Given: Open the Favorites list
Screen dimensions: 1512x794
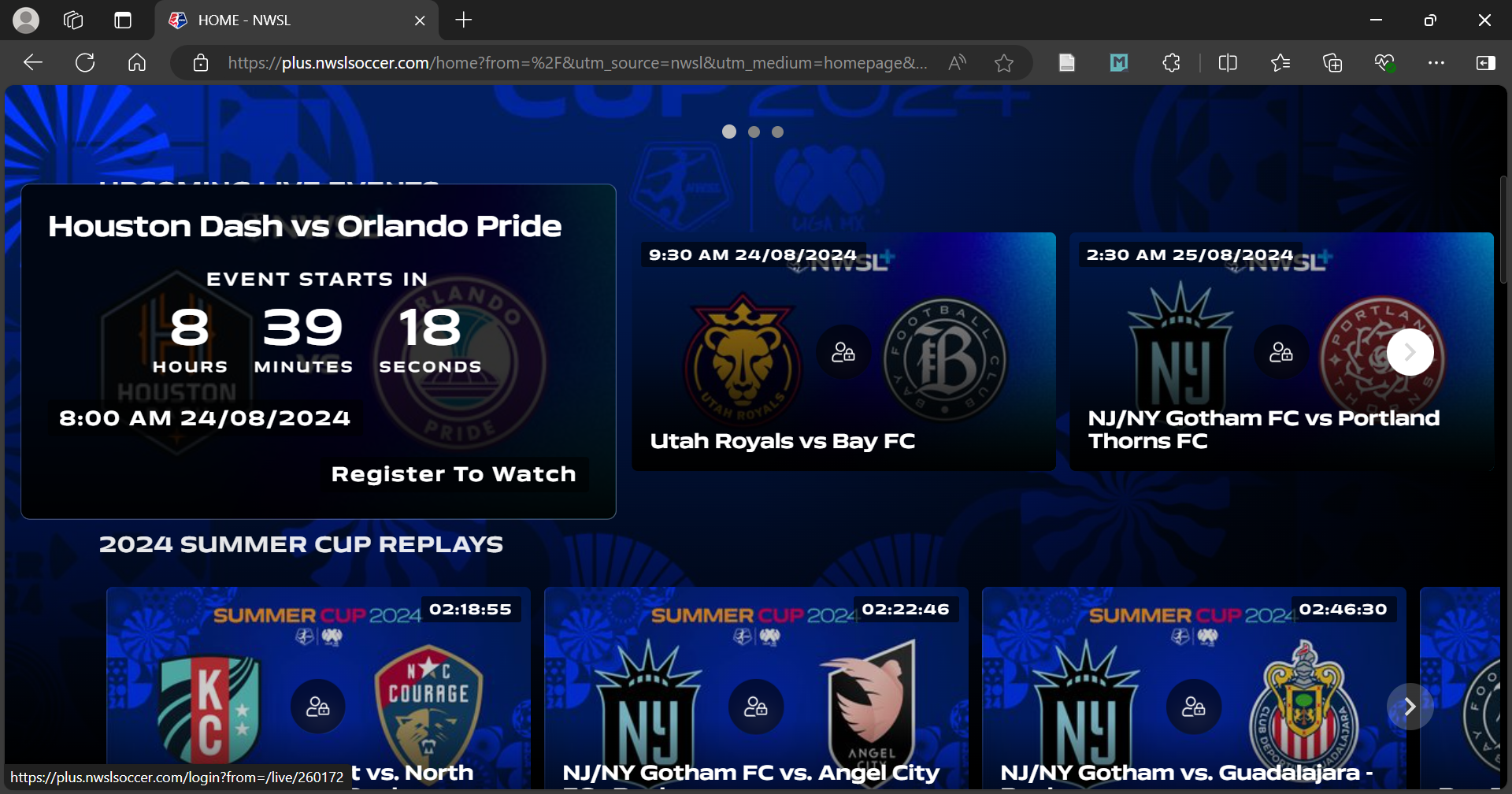Looking at the screenshot, I should (x=1280, y=63).
